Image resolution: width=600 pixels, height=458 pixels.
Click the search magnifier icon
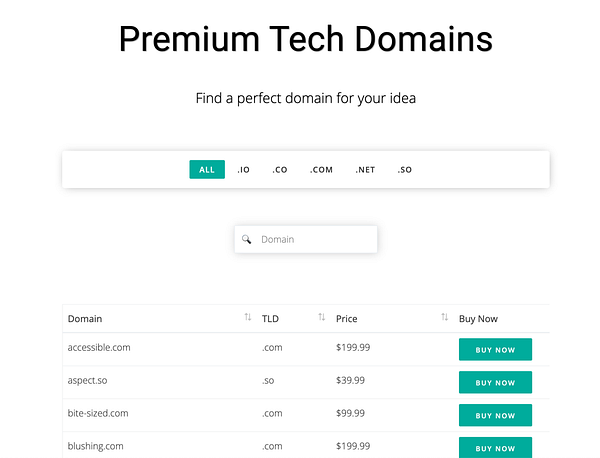[246, 240]
